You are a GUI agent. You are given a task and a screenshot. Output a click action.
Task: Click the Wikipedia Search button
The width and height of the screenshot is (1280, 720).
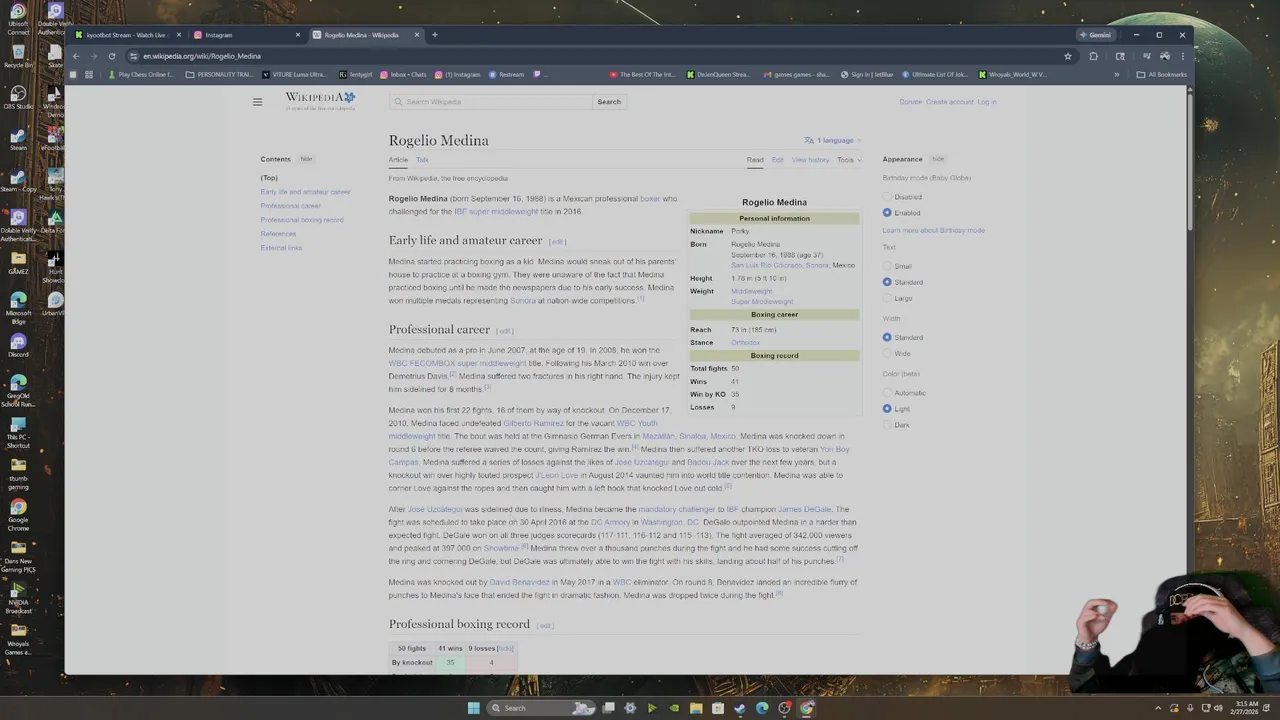click(609, 102)
